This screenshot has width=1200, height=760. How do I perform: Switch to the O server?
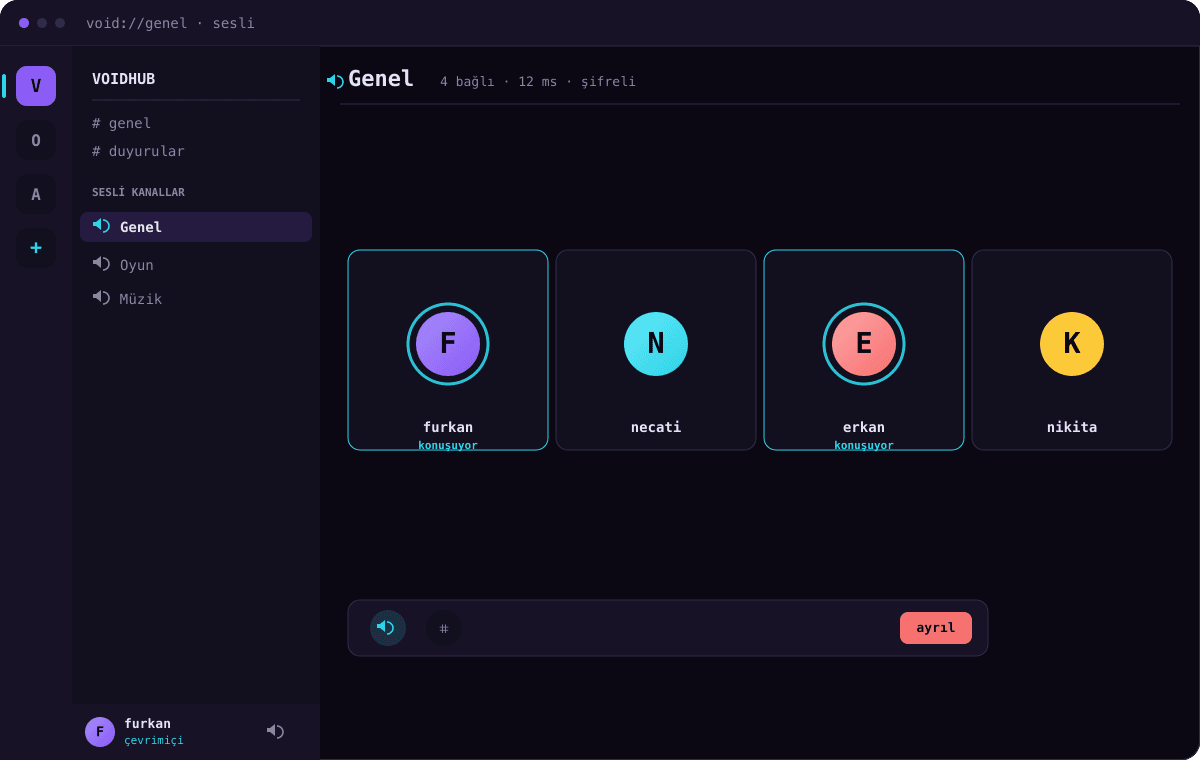tap(36, 140)
